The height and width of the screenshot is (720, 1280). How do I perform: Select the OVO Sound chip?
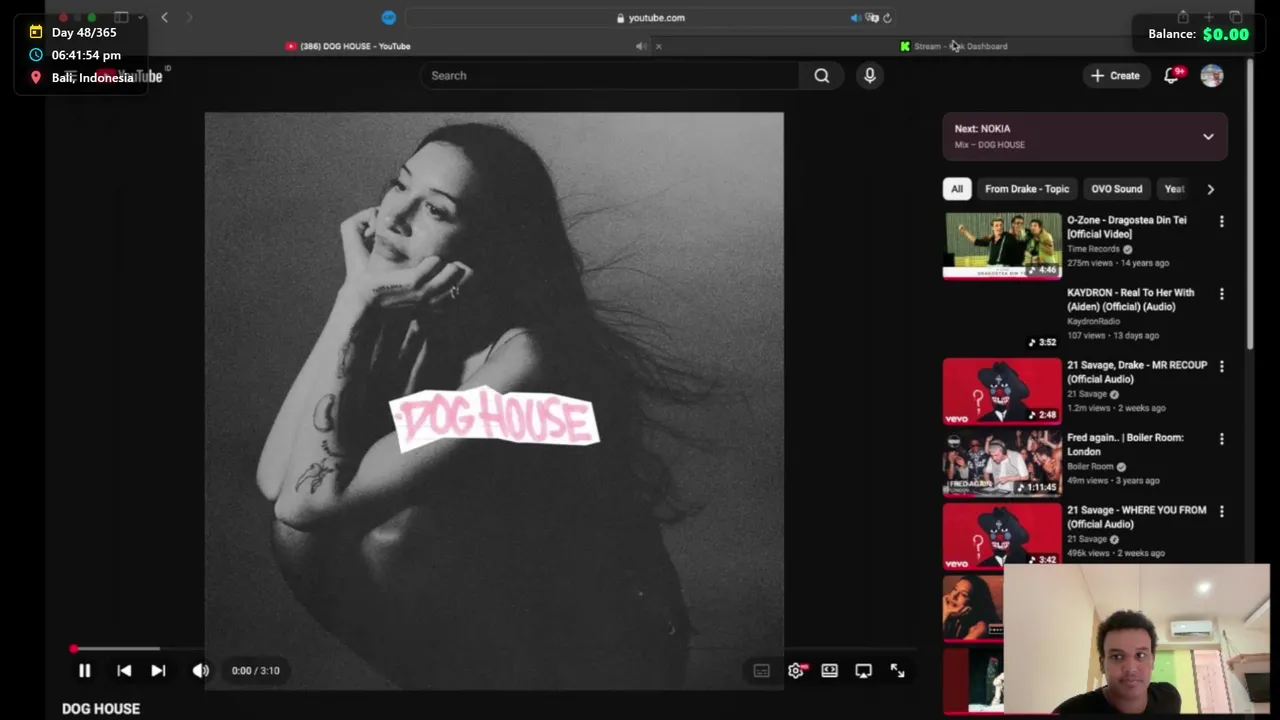pyautogui.click(x=1116, y=189)
